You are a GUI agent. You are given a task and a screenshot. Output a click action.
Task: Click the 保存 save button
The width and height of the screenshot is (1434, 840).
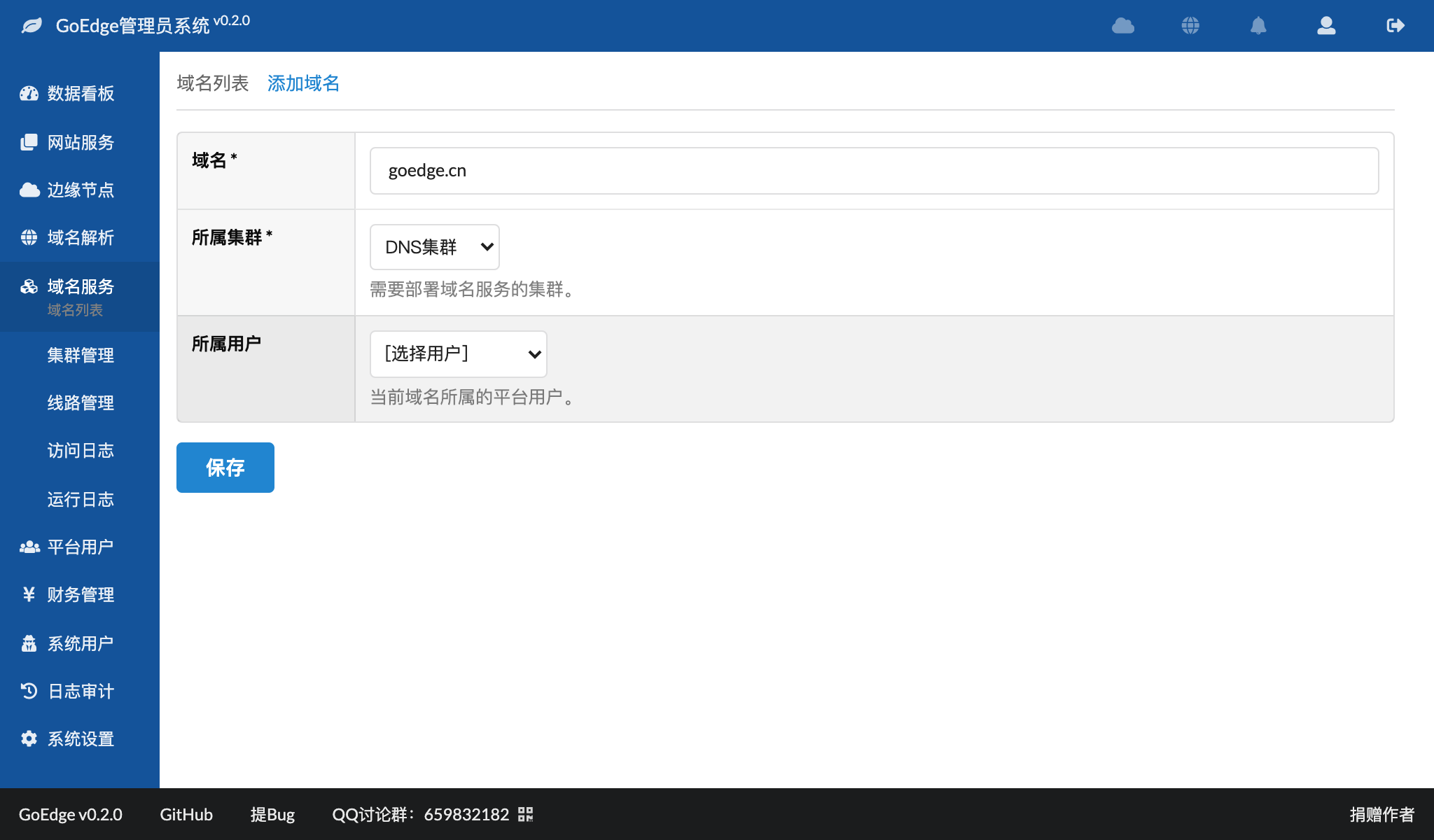tap(225, 467)
